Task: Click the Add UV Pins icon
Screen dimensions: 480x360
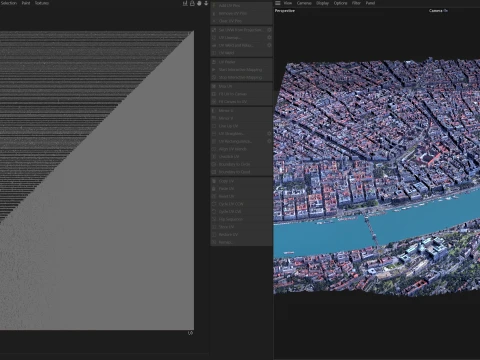Action: [214, 6]
